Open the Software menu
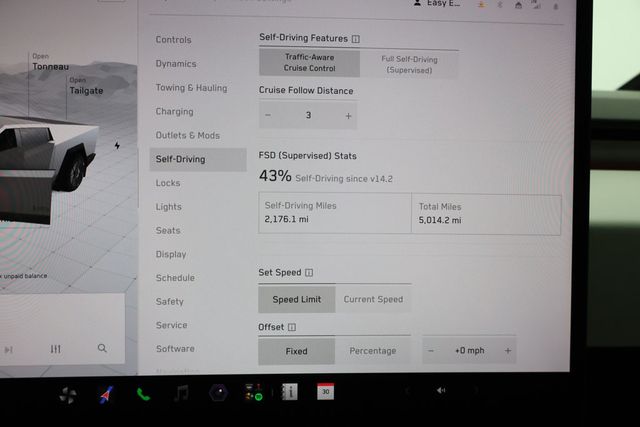Viewport: 640px width, 427px height. (175, 349)
